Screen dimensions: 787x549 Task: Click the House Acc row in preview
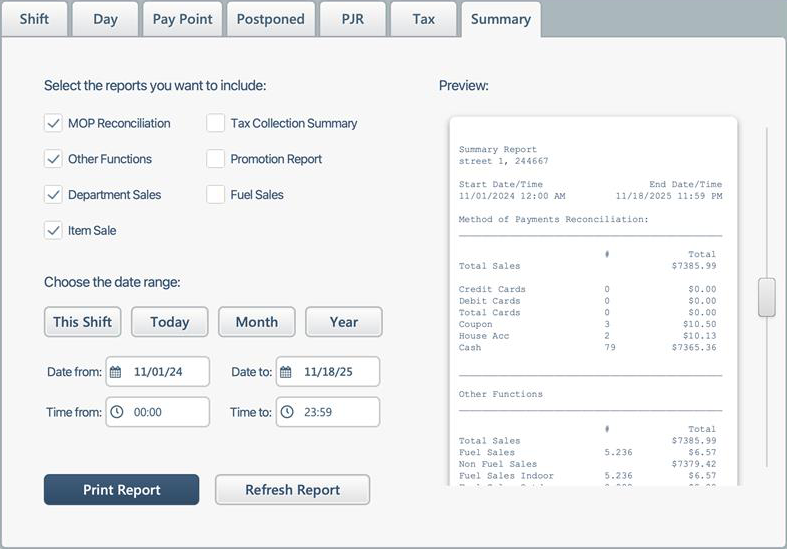point(588,336)
